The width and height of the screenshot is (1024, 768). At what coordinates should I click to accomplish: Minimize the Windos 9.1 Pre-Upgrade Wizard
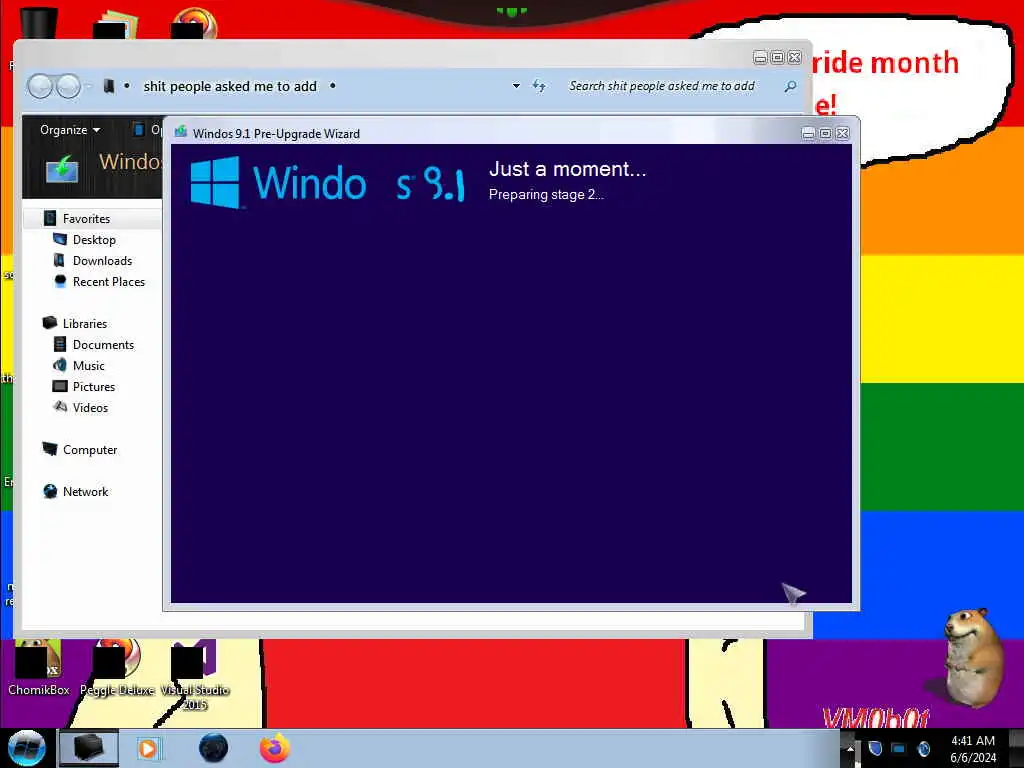pyautogui.click(x=808, y=133)
